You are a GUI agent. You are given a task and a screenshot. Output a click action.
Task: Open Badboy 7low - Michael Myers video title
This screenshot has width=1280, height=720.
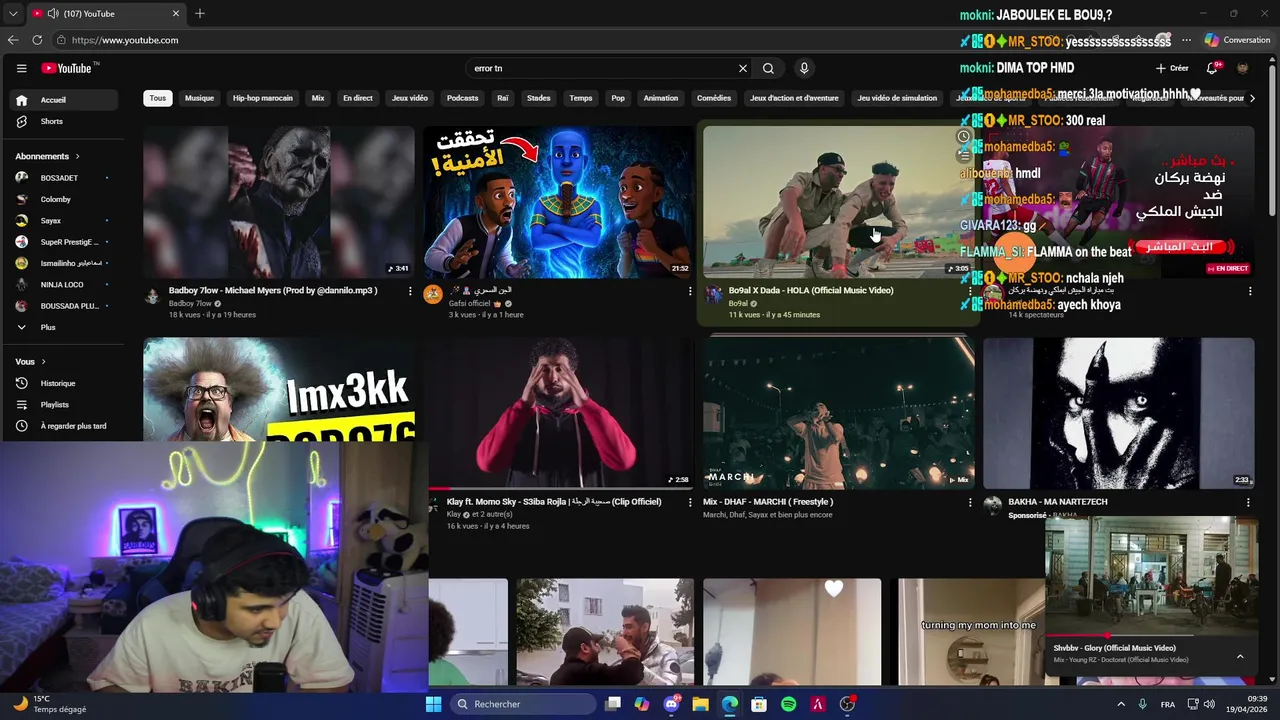[x=273, y=290]
